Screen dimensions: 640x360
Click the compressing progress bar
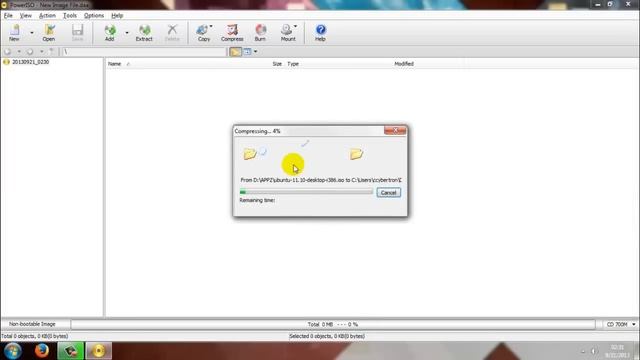coord(306,192)
